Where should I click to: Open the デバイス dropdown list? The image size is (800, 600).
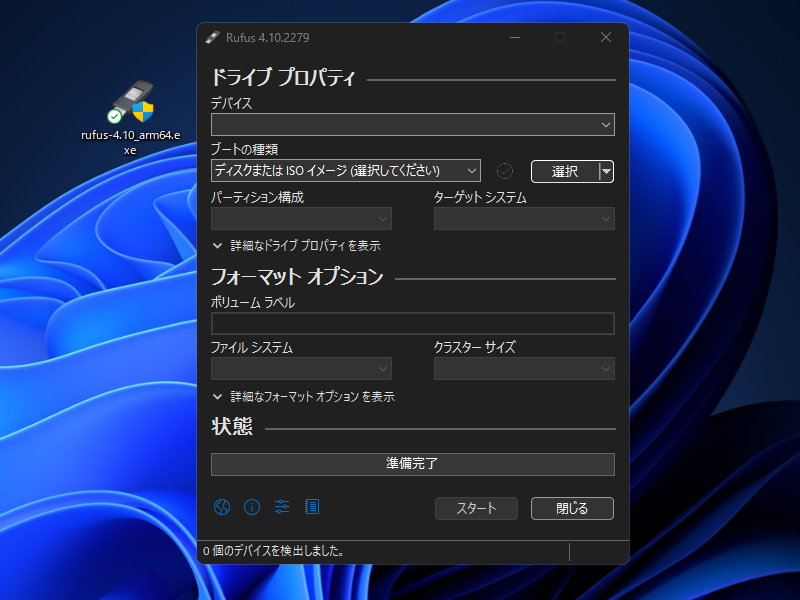(412, 124)
